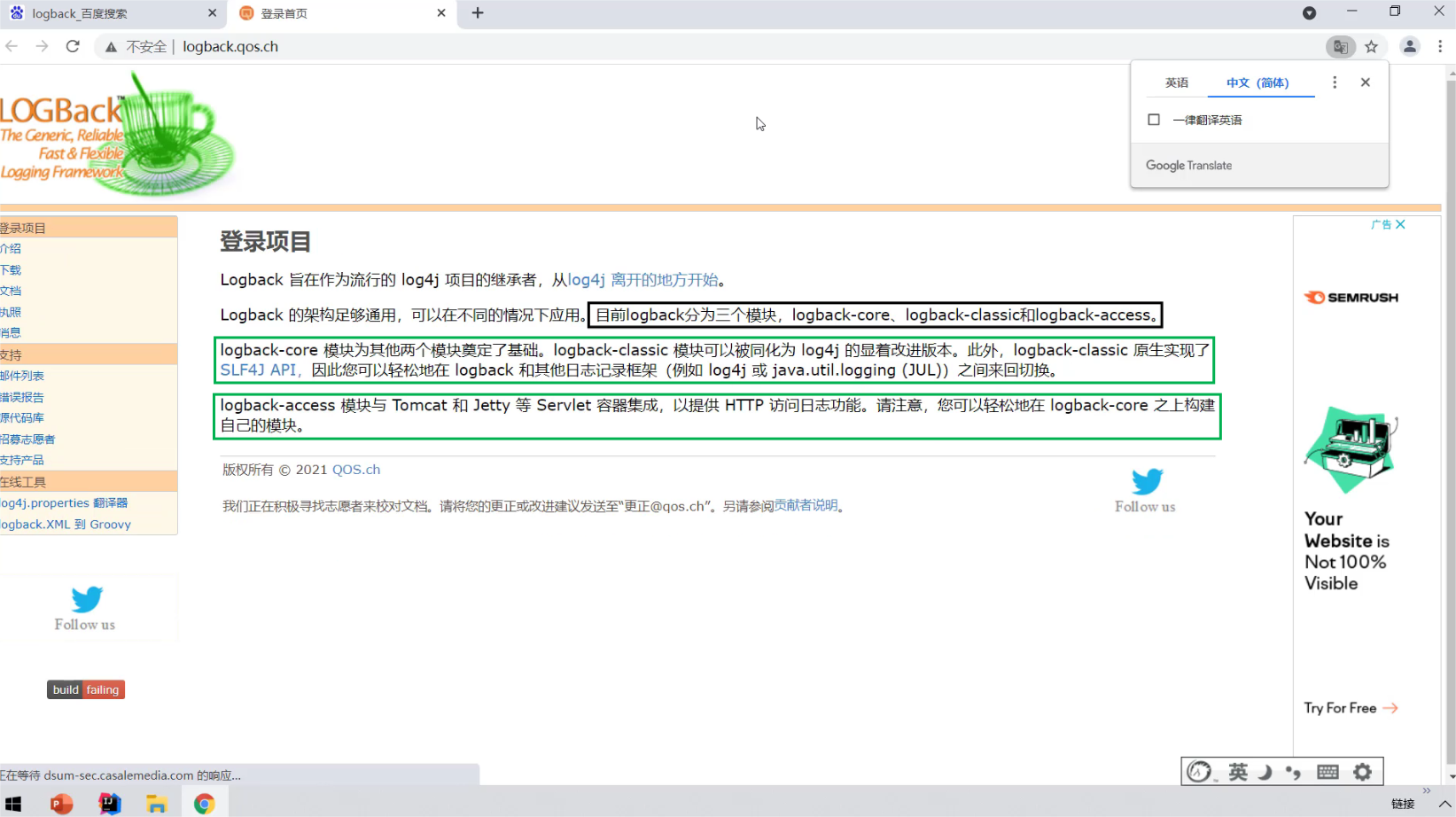Click the vertical scrollbar down arrow
The width and height of the screenshot is (1456, 817).
click(1450, 776)
